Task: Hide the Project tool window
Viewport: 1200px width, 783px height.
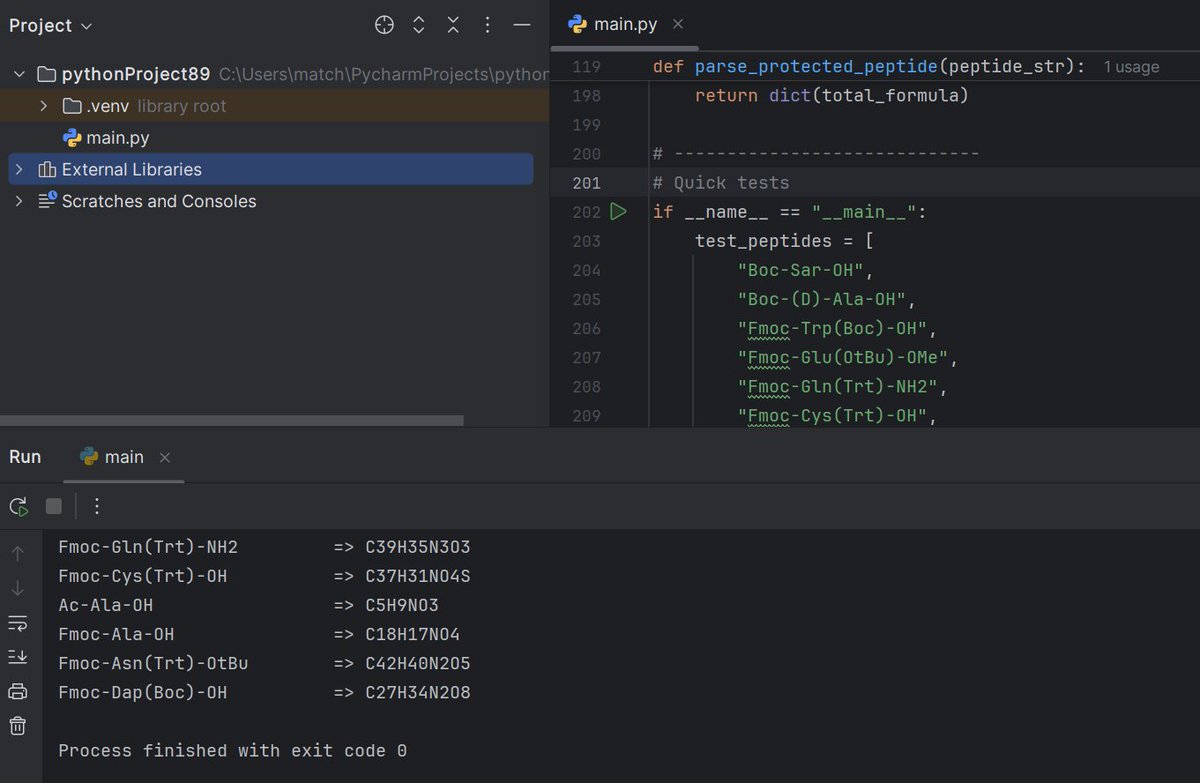Action: (521, 25)
